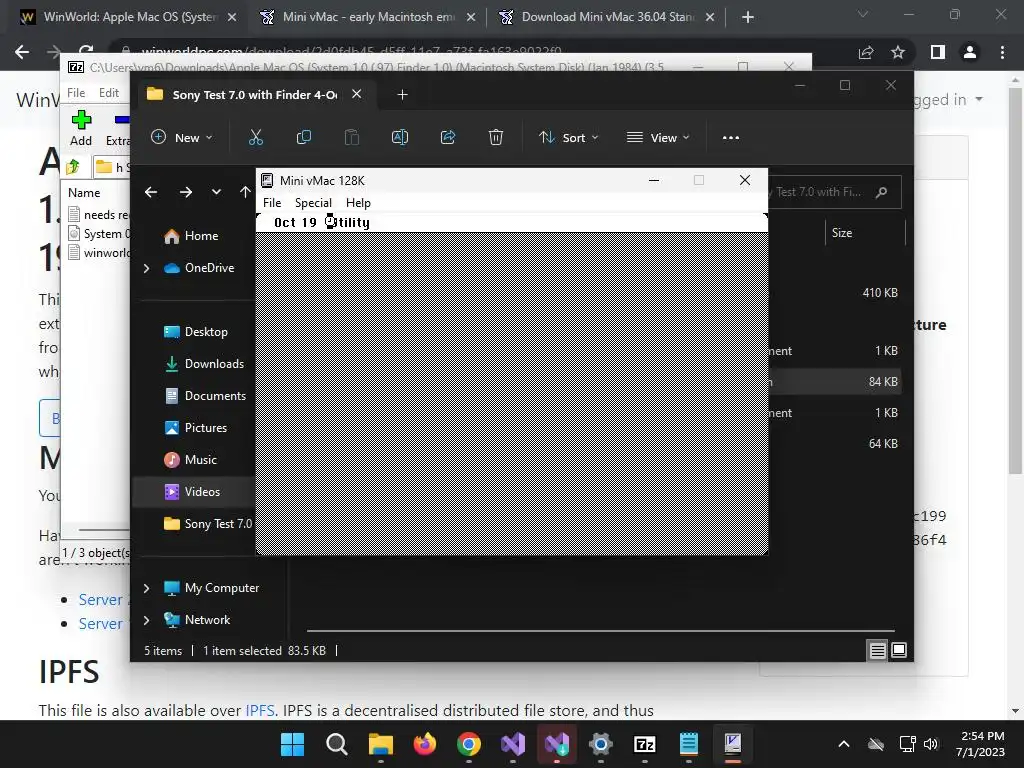Open Mini vMac Special menu
1024x768 pixels.
pos(313,202)
